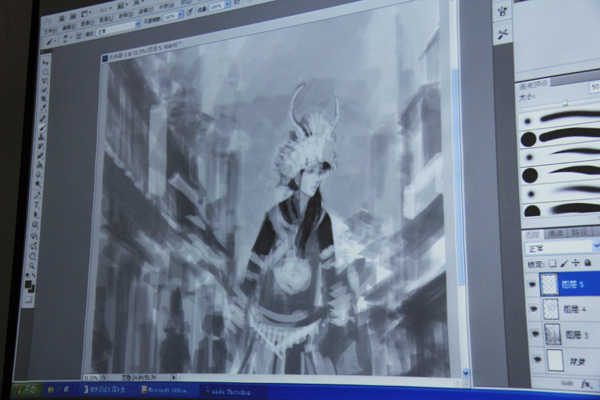The image size is (600, 400).
Task: Toggle lock position in Layers panel
Action: point(576,263)
